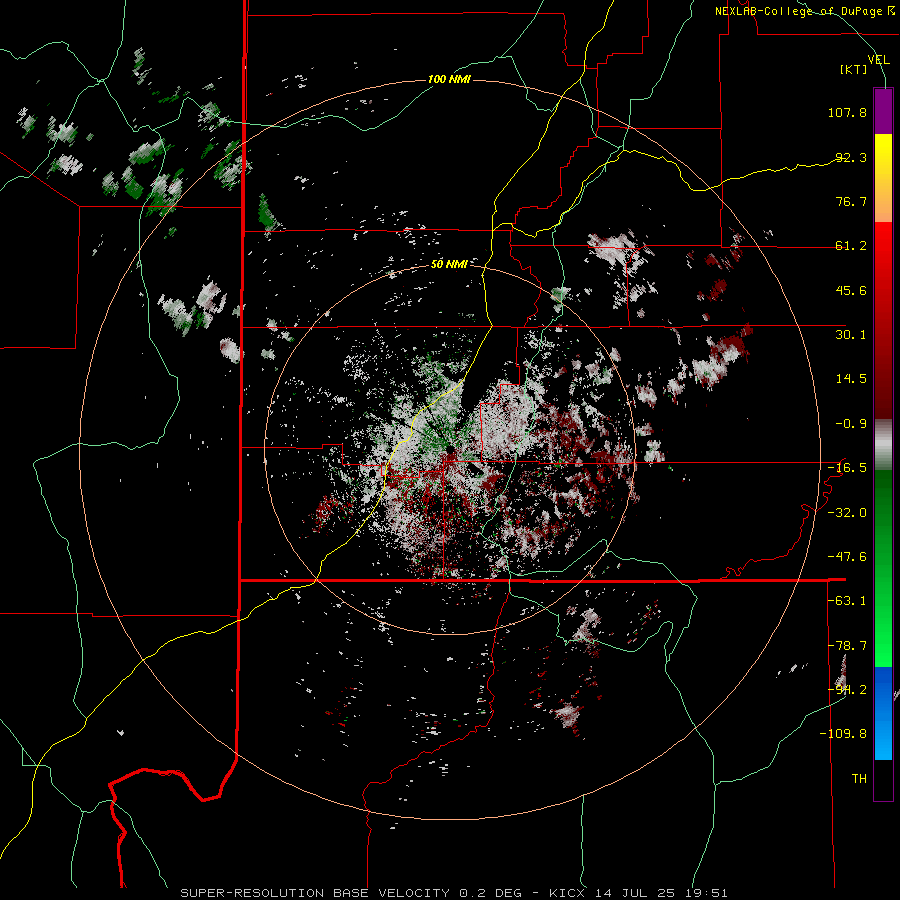Click the 14.5 legend value
The height and width of the screenshot is (900, 900).
click(851, 379)
